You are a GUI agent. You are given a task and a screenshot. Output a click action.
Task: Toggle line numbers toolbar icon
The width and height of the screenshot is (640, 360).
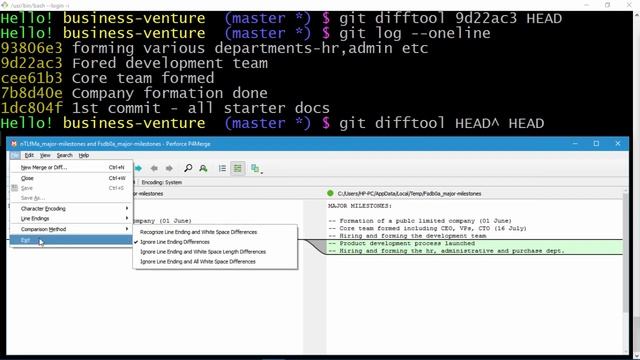tap(222, 168)
